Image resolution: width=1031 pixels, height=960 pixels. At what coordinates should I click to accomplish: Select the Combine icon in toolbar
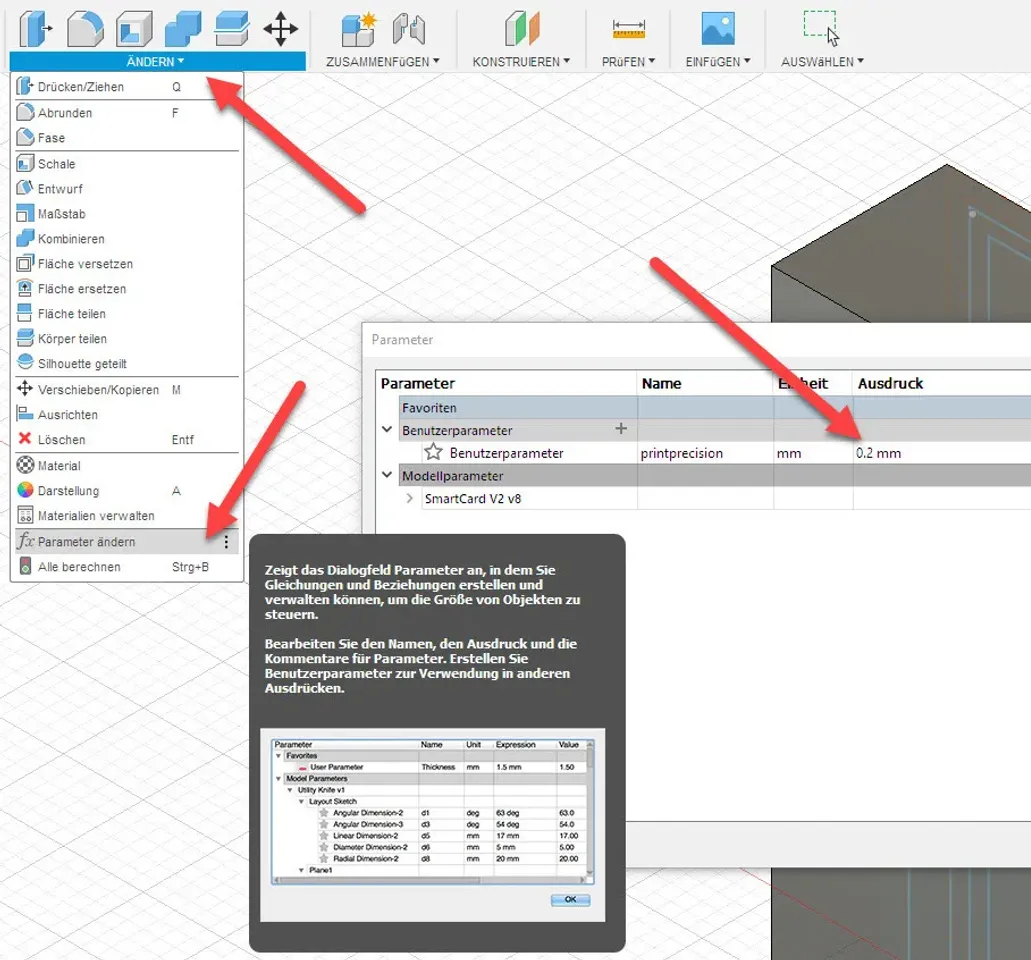pos(183,28)
